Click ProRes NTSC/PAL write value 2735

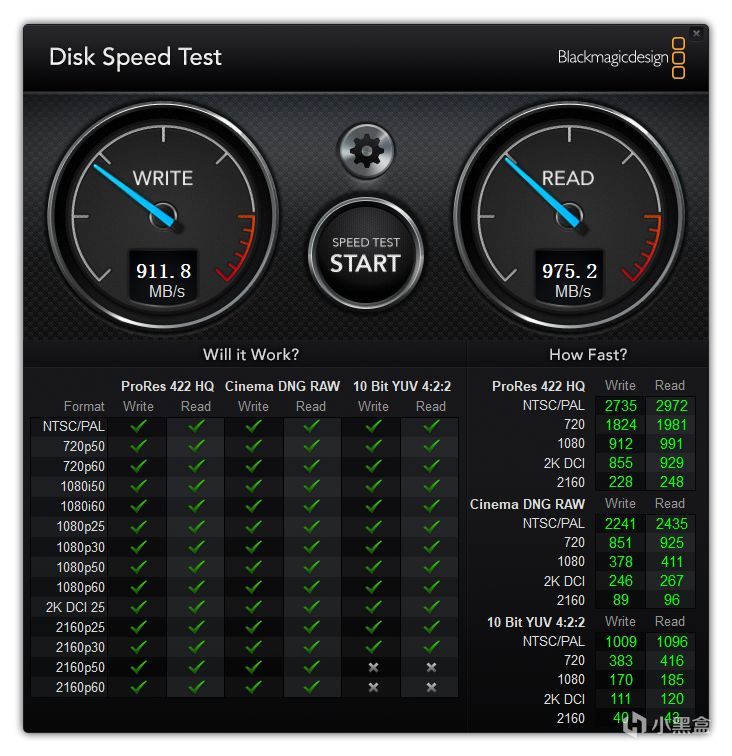click(621, 405)
